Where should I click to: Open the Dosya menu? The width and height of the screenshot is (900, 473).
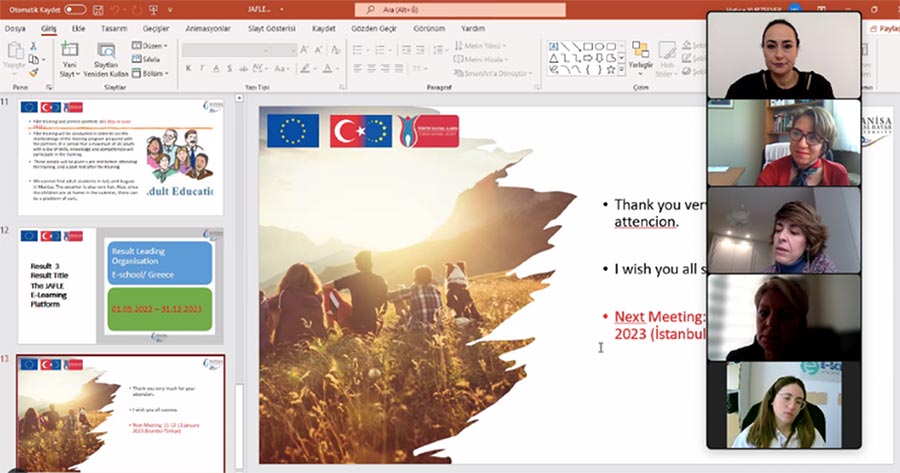(x=15, y=28)
